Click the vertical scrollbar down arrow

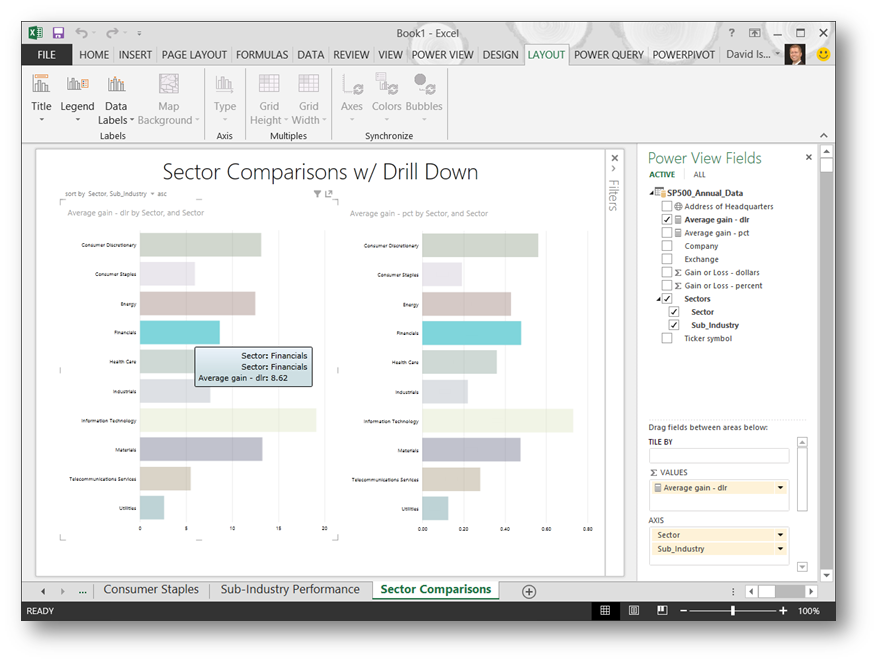(x=826, y=575)
